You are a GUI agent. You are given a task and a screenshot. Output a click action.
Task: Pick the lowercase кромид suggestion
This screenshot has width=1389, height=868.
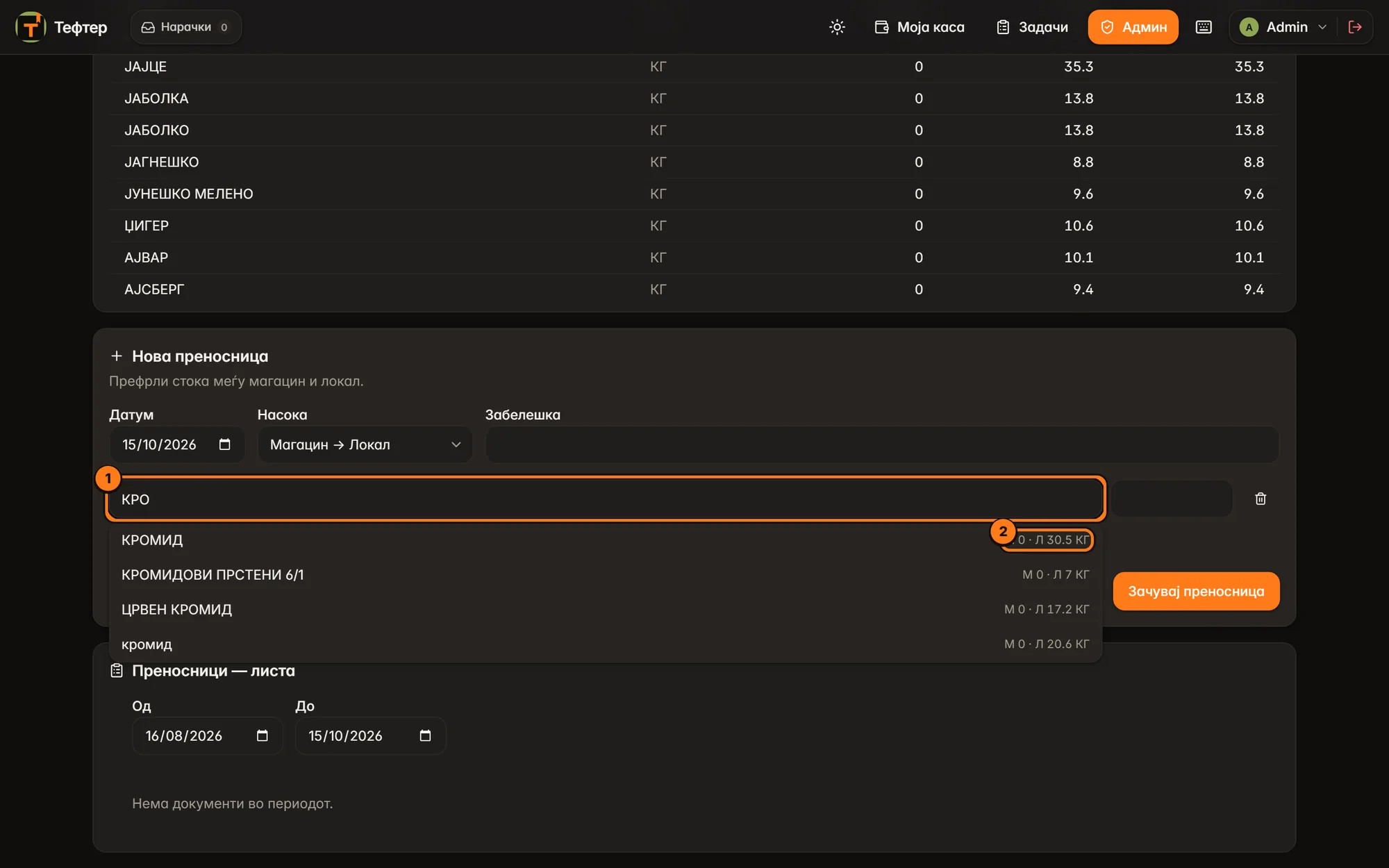(606, 644)
